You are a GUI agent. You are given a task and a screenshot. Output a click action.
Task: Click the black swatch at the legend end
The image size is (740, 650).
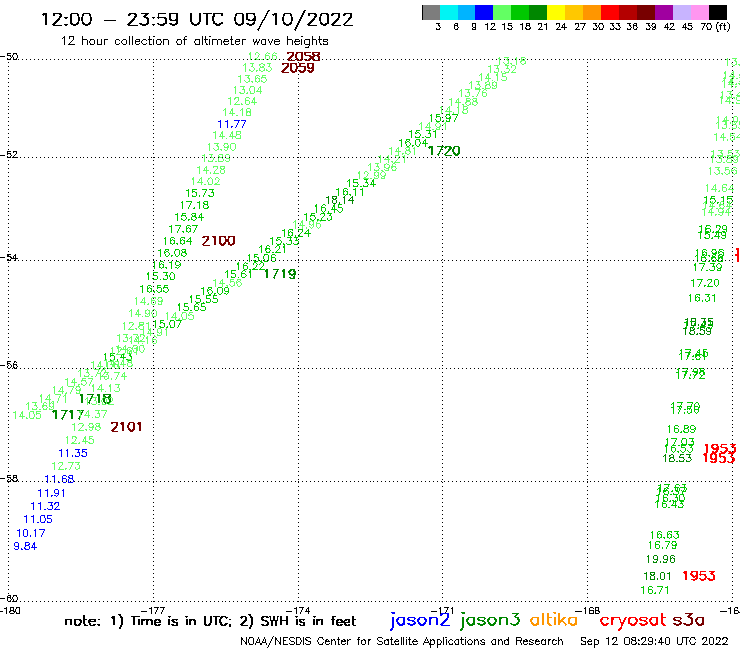tap(717, 12)
